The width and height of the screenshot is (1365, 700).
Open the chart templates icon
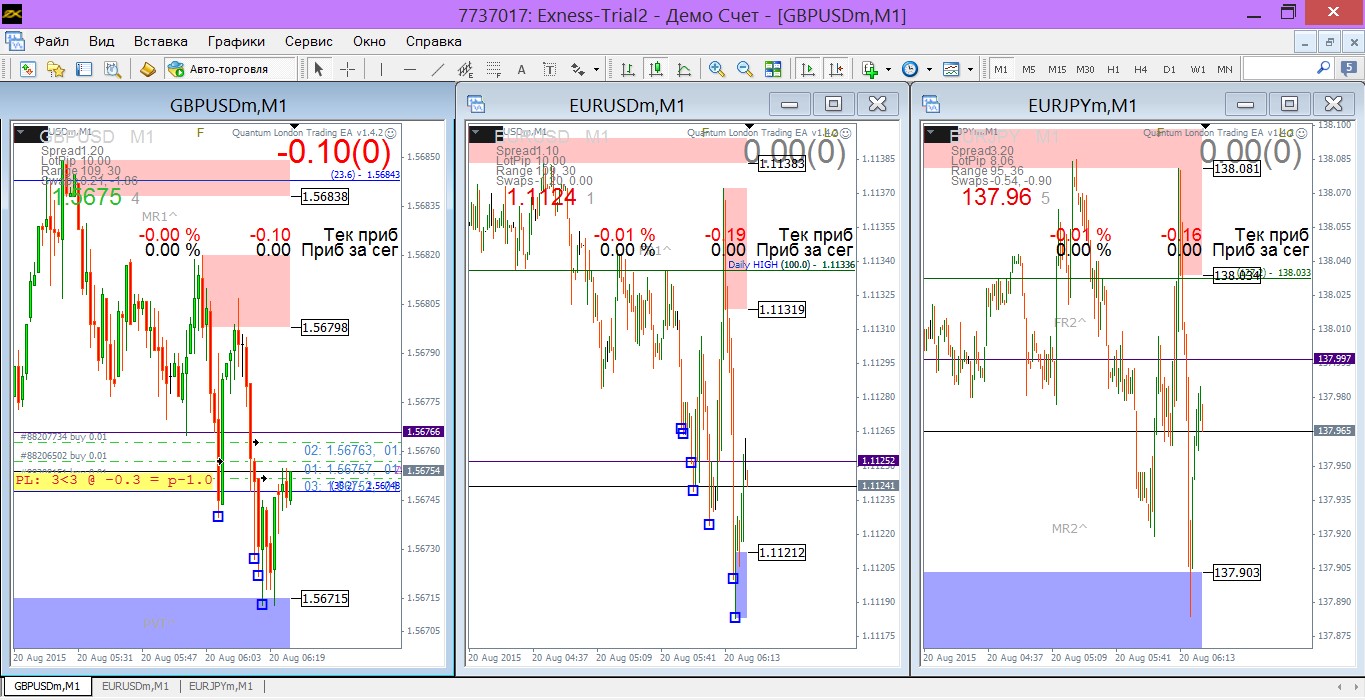(x=950, y=69)
